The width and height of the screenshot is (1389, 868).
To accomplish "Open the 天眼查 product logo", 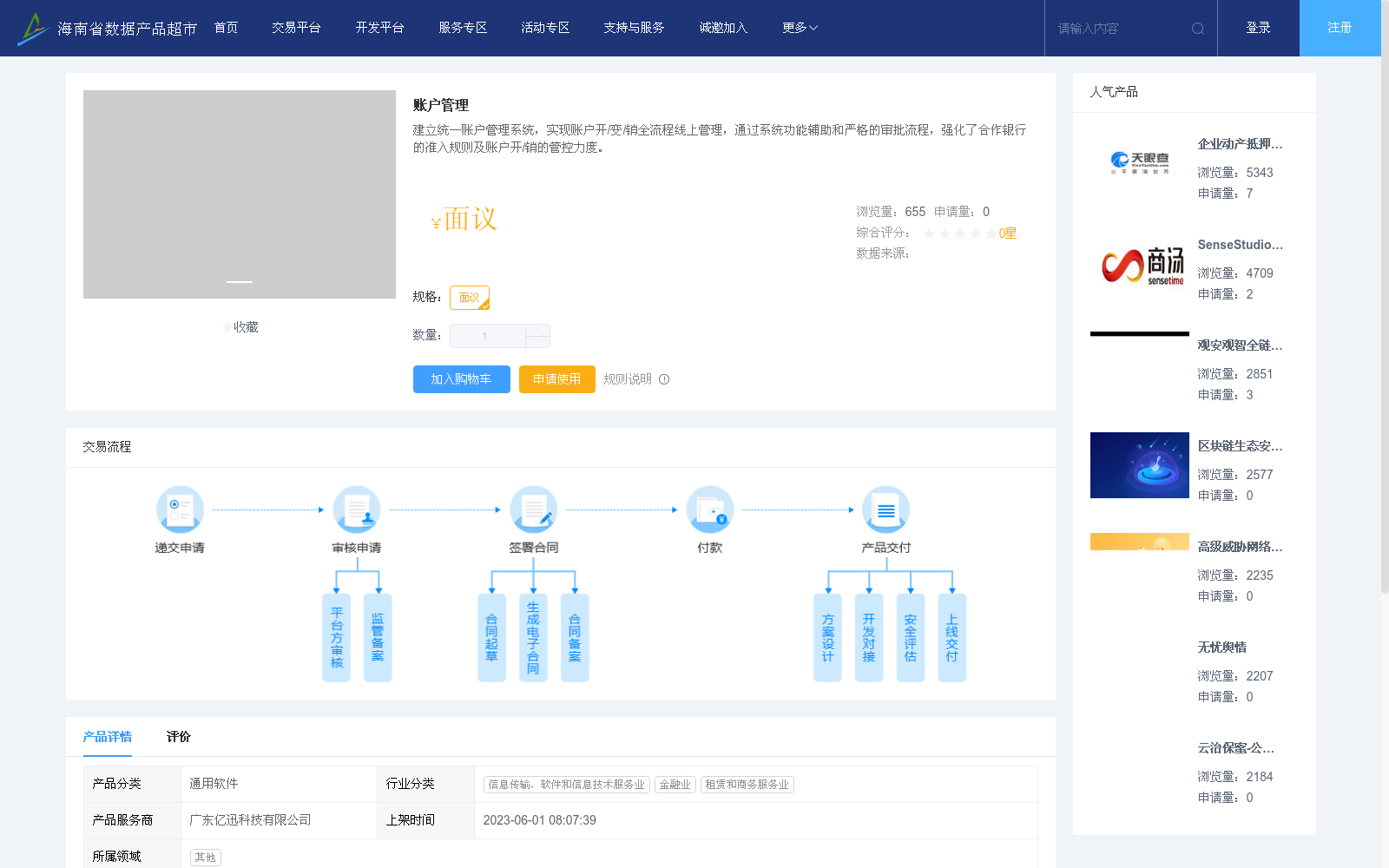I will click(1140, 163).
